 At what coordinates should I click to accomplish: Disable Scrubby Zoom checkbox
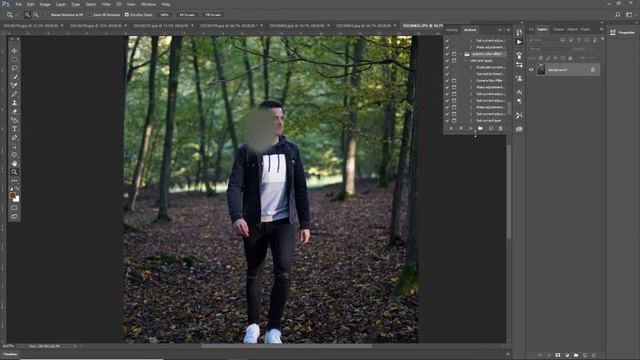(127, 15)
